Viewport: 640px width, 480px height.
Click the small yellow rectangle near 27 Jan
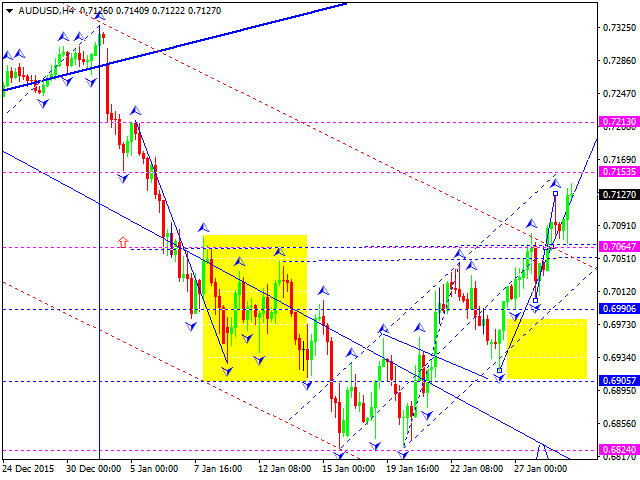pyautogui.click(x=547, y=349)
